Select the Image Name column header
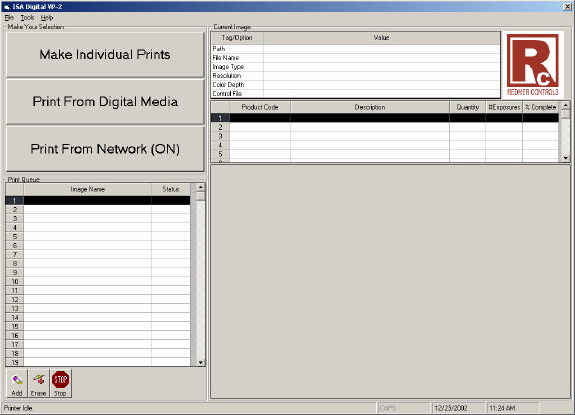 (x=87, y=190)
